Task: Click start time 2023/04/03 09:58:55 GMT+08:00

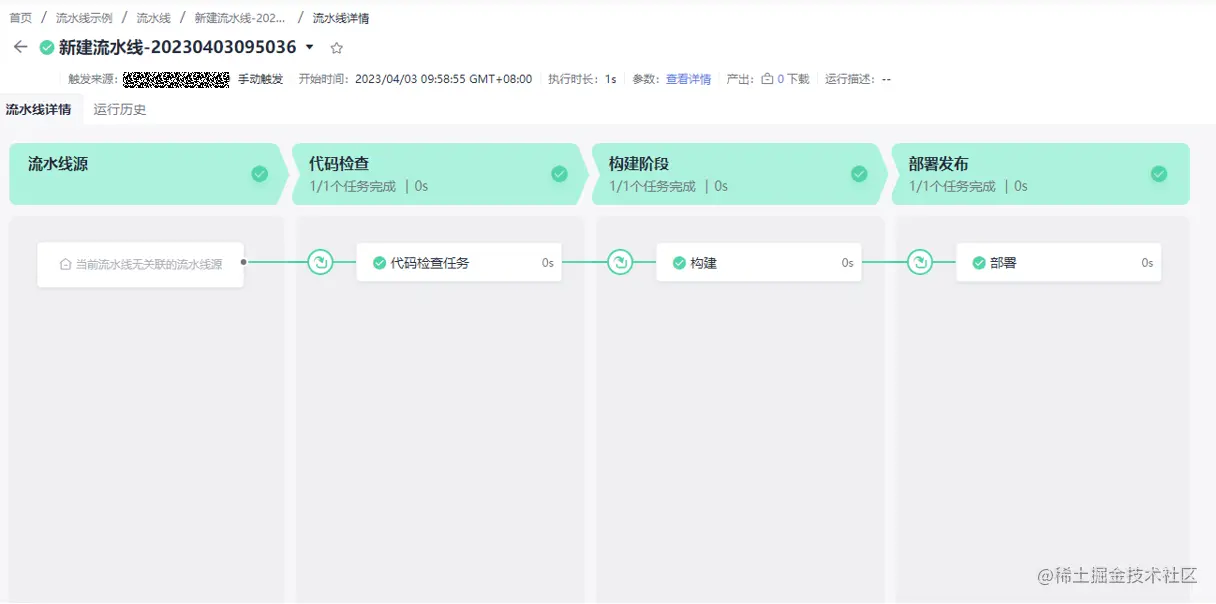Action: pos(443,79)
